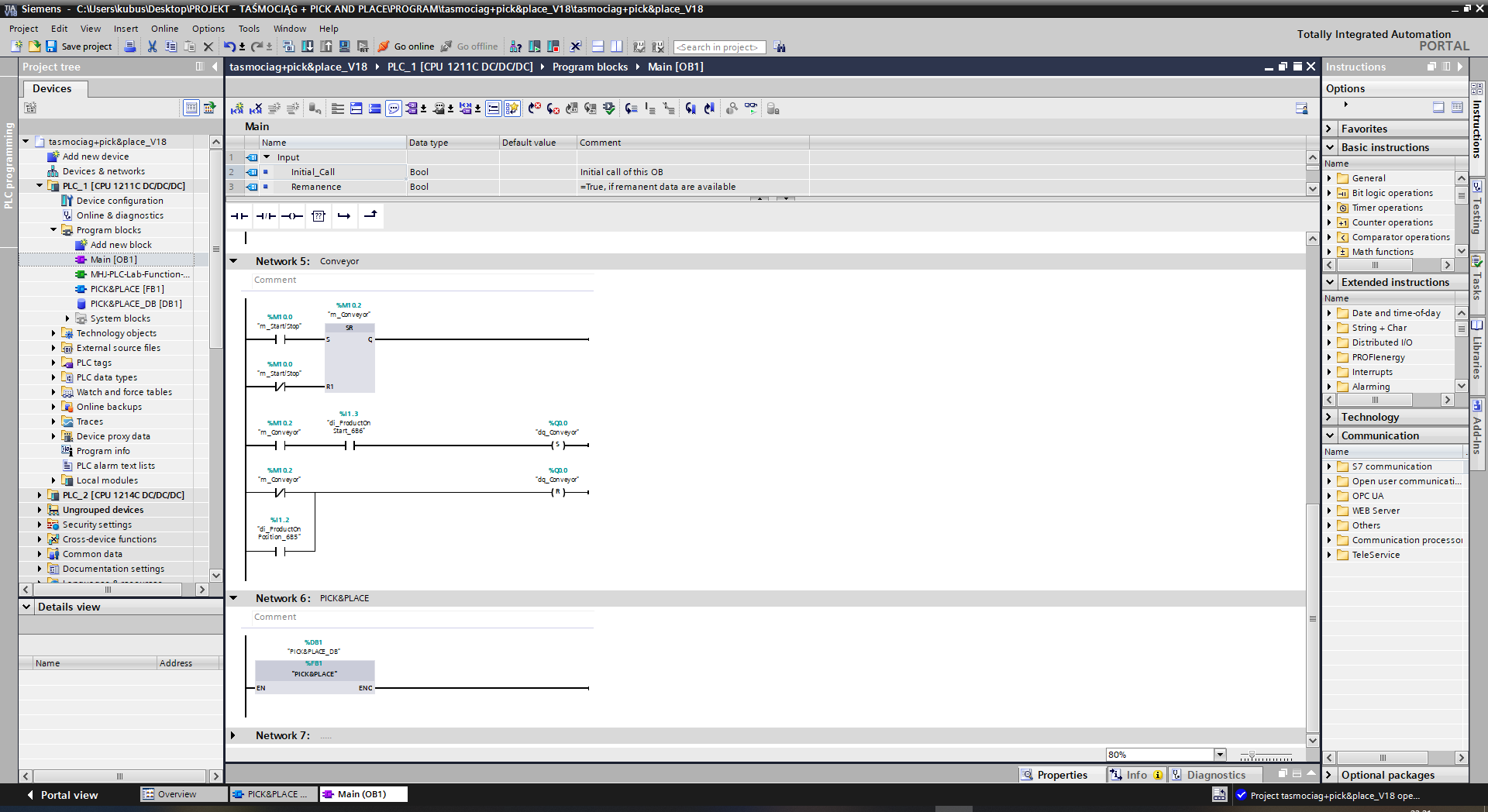Click the Undo arrow icon
This screenshot has height=812, width=1488.
click(x=229, y=46)
